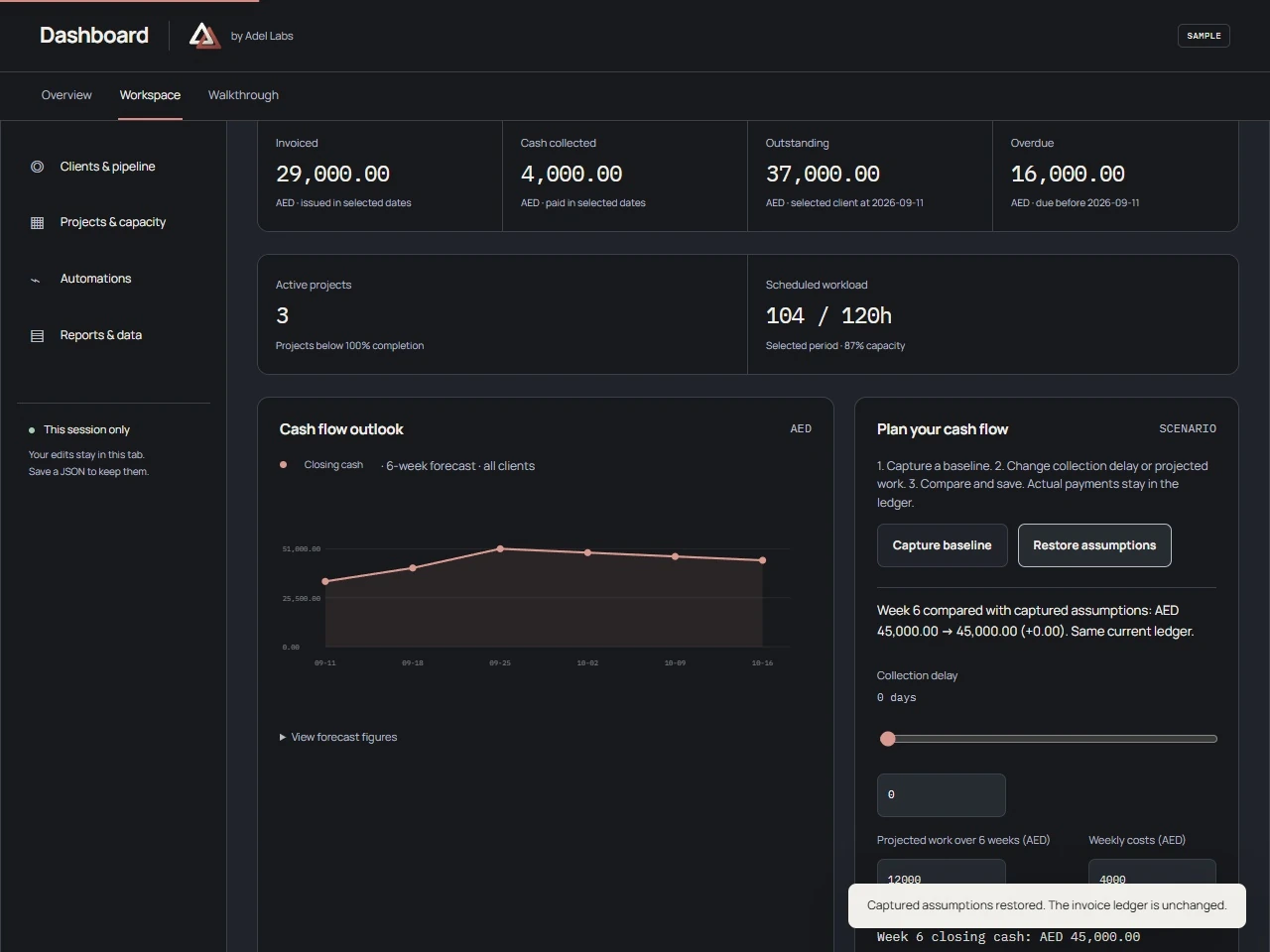
Task: Click the SCENARIO label
Action: tap(1188, 429)
